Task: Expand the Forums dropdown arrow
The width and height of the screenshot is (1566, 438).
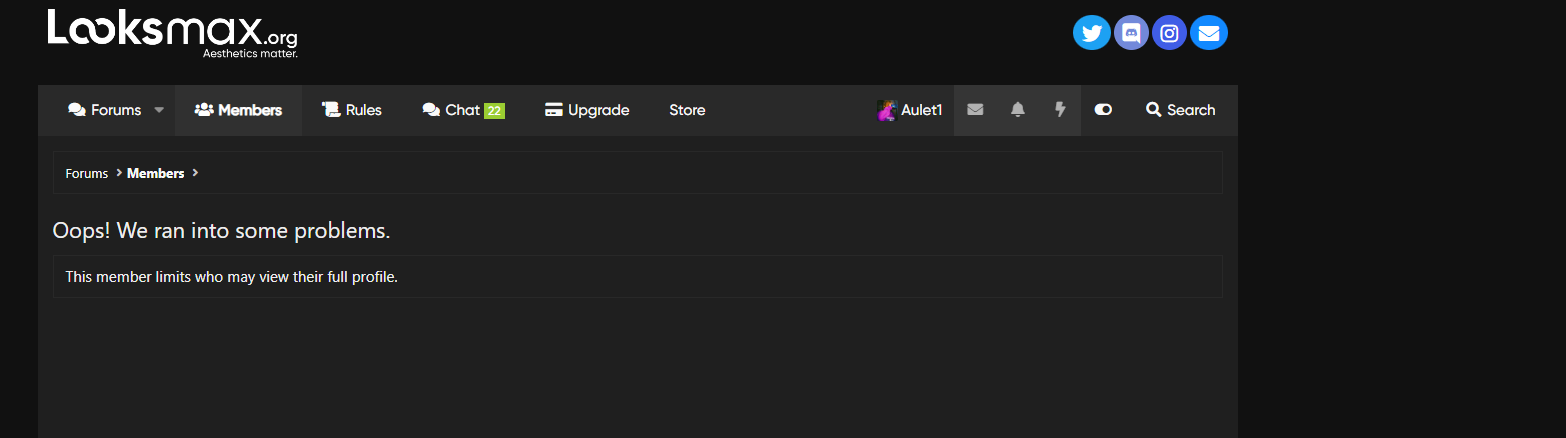Action: (x=159, y=110)
